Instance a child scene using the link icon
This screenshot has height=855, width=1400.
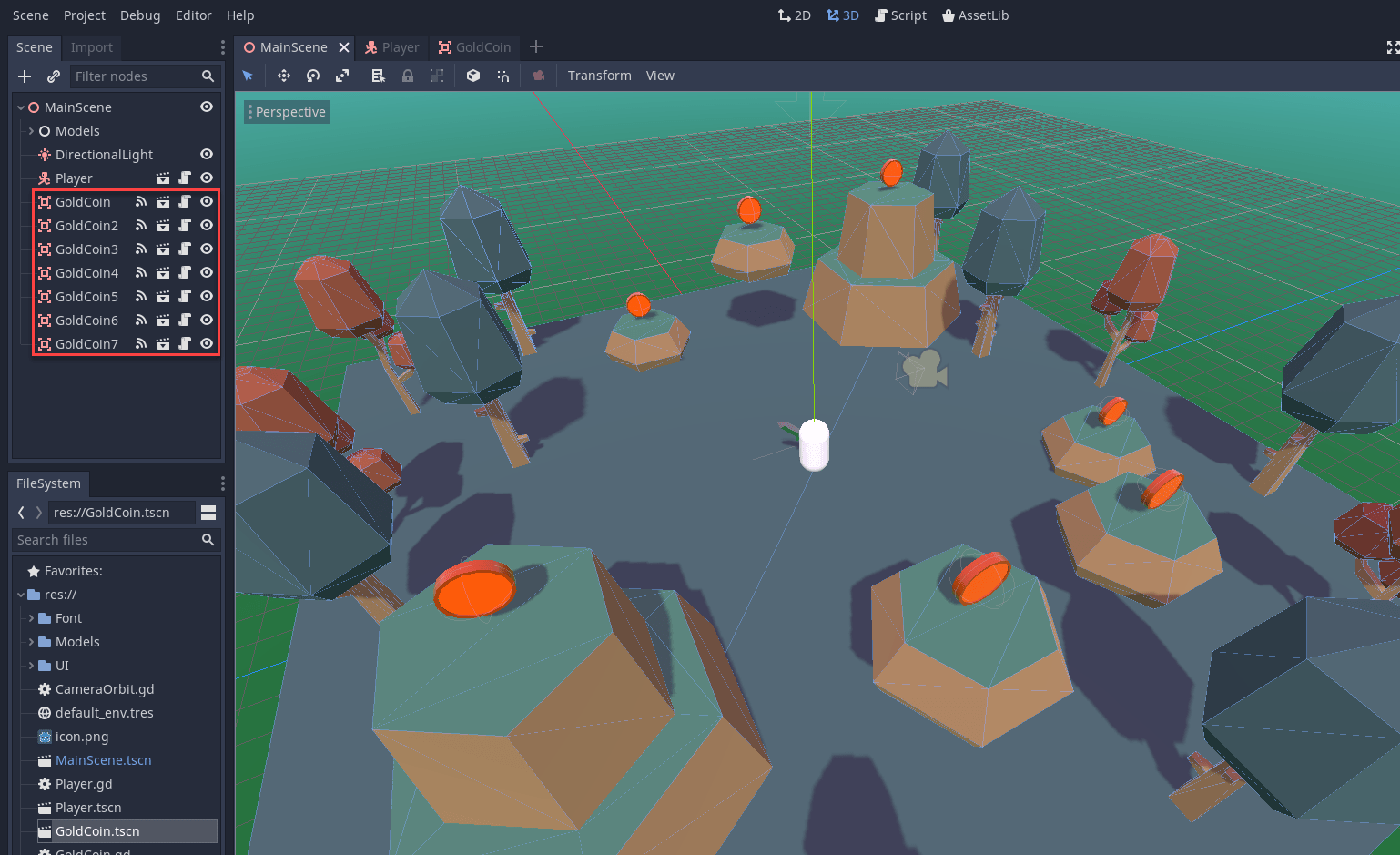(52, 76)
